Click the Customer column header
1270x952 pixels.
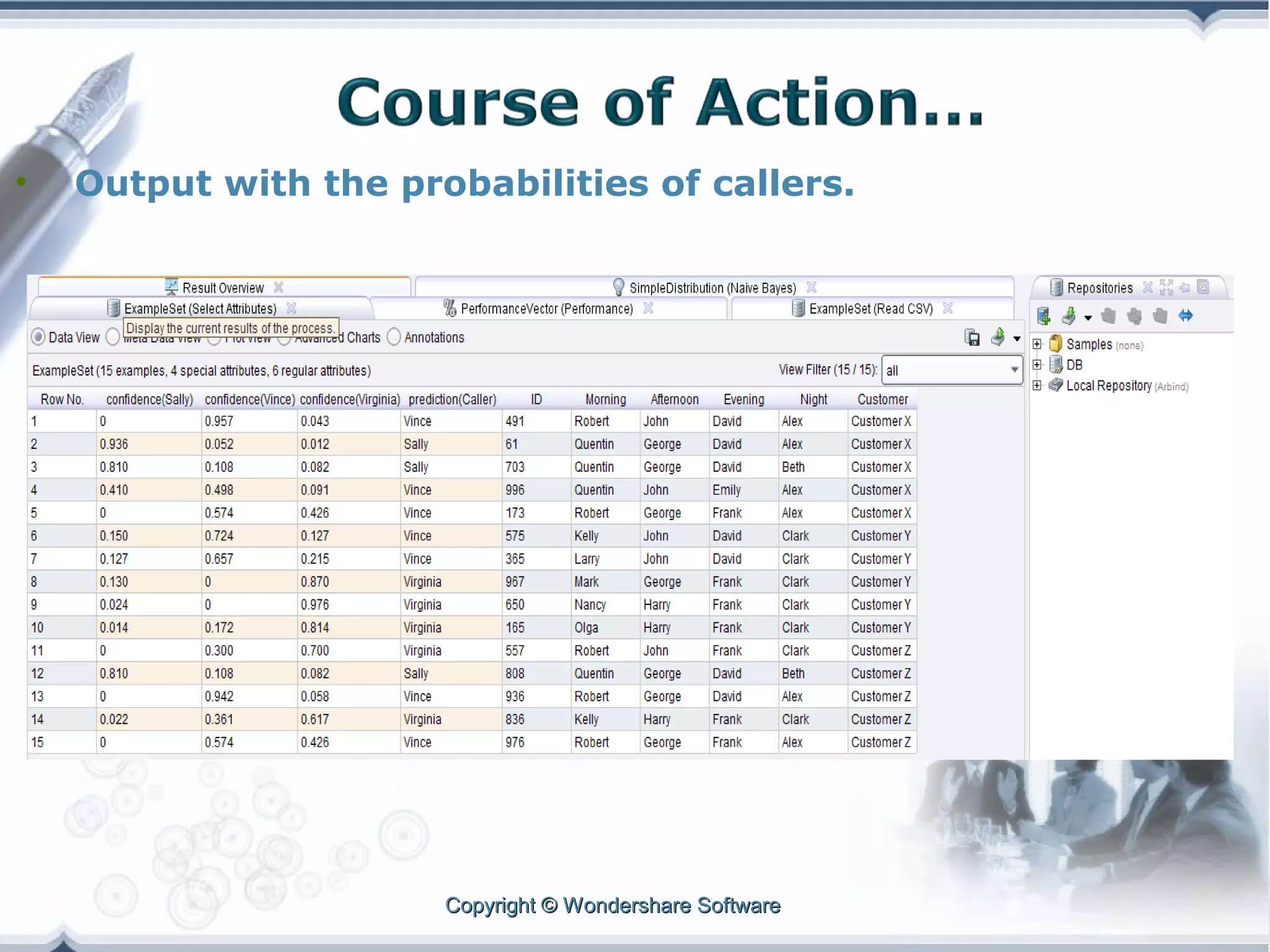tap(882, 399)
